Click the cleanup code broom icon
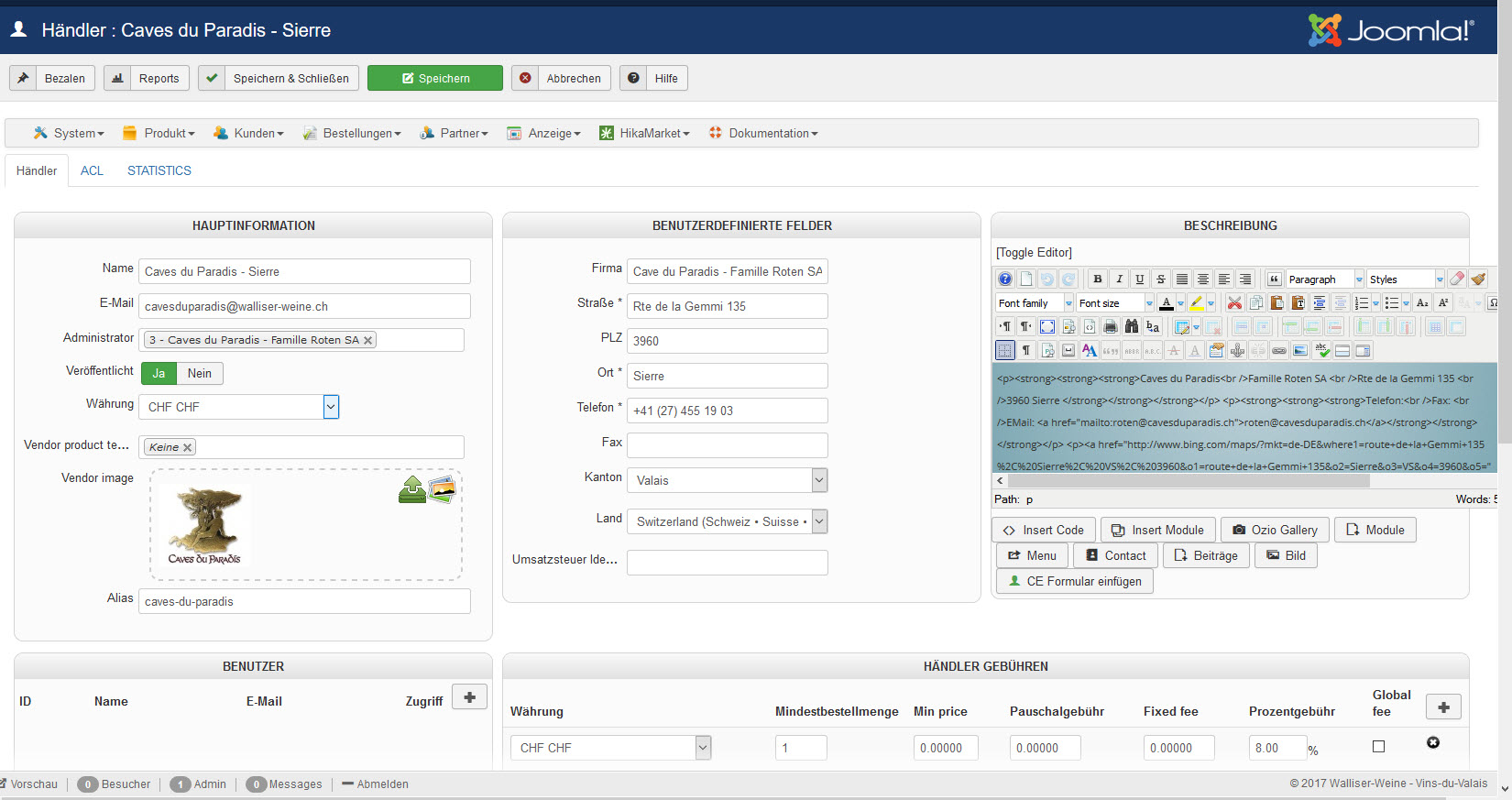The image size is (1512, 800). point(1478,279)
